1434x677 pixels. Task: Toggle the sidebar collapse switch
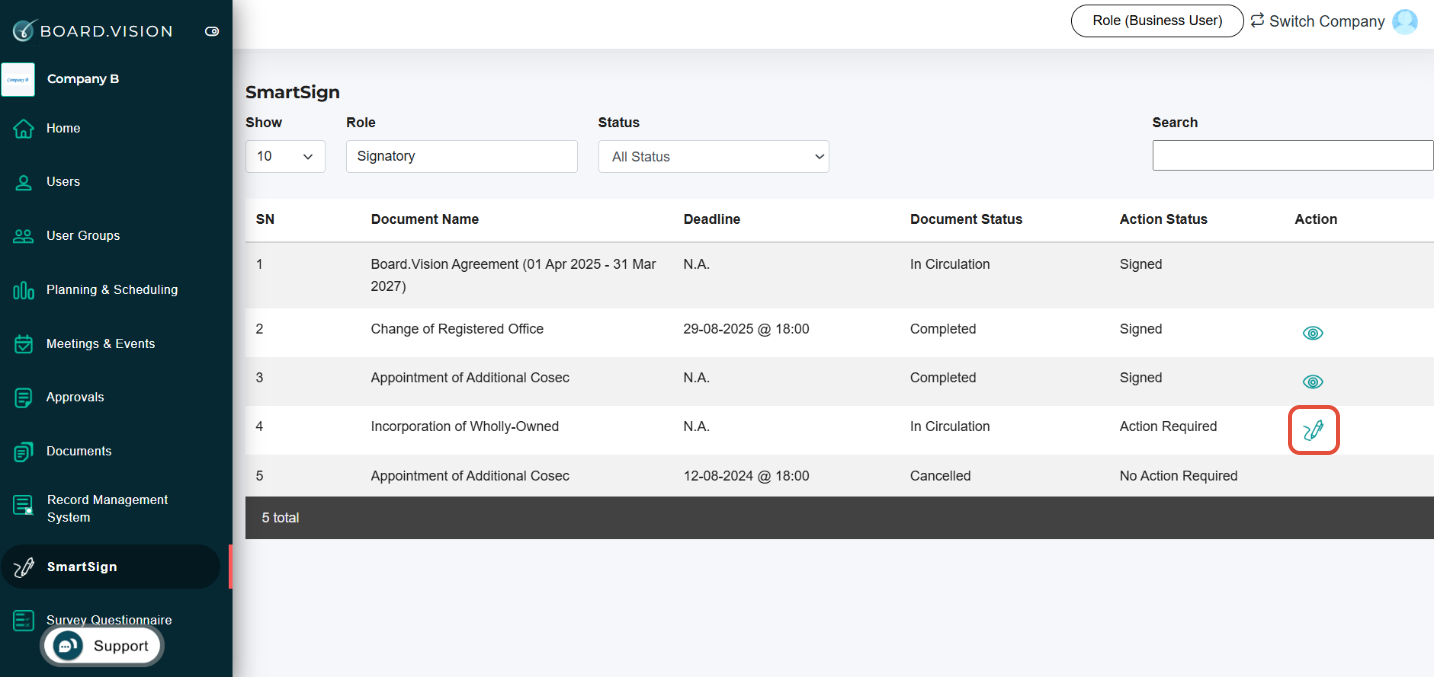(212, 31)
